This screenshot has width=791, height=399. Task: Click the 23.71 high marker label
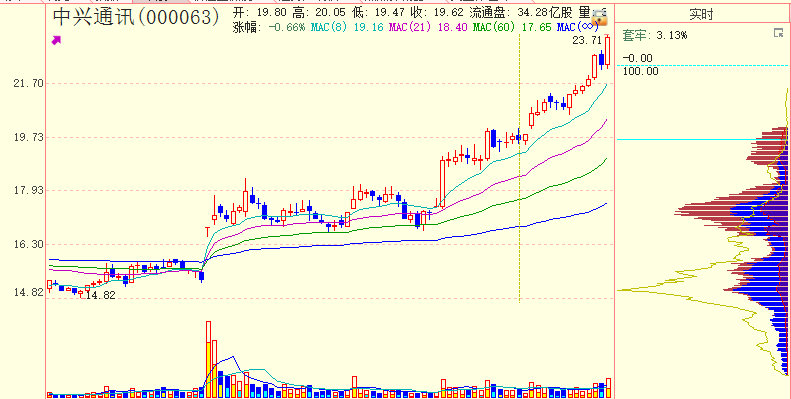click(587, 41)
